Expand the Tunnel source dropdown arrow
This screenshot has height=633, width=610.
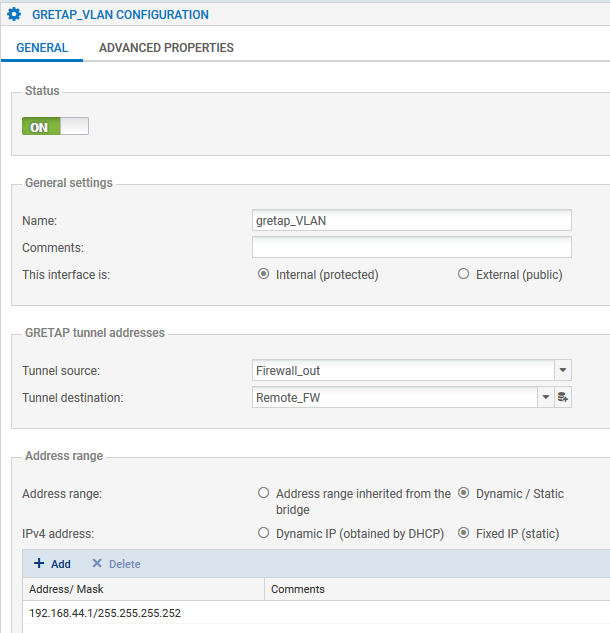point(563,371)
